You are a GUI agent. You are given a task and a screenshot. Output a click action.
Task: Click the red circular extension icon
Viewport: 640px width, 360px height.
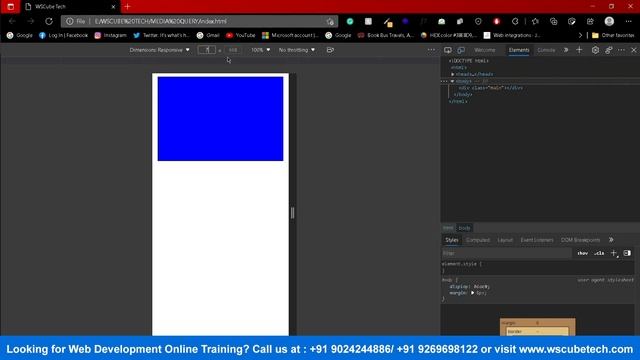[x=497, y=21]
